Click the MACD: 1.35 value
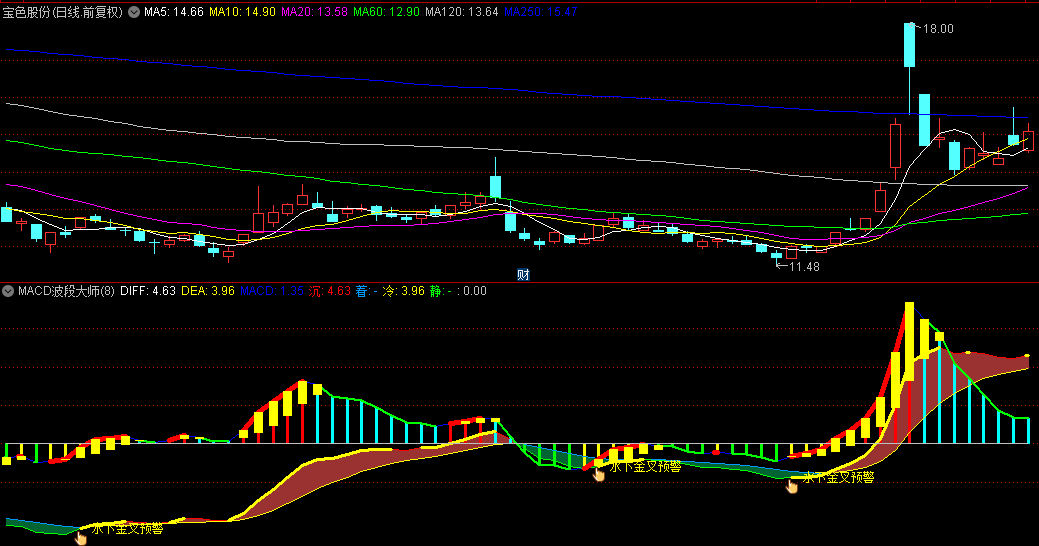This screenshot has height=546, width=1039. [x=272, y=291]
